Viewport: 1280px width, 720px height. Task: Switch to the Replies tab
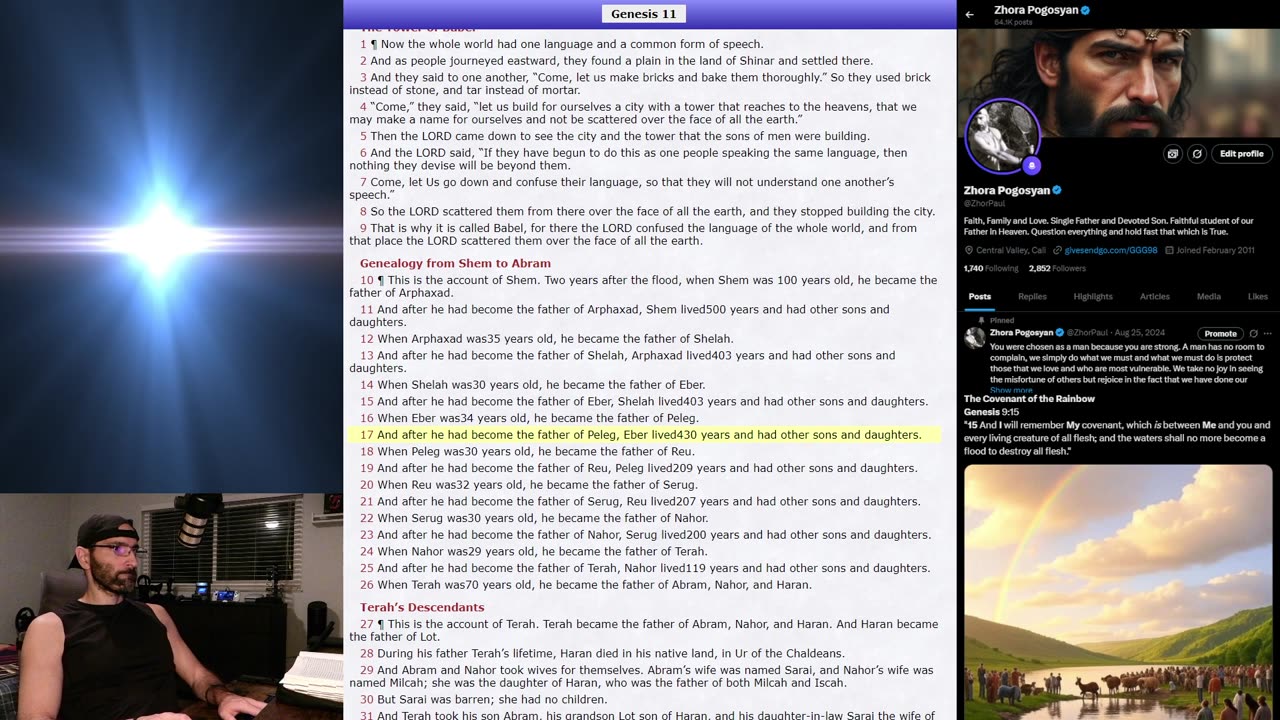1032,296
